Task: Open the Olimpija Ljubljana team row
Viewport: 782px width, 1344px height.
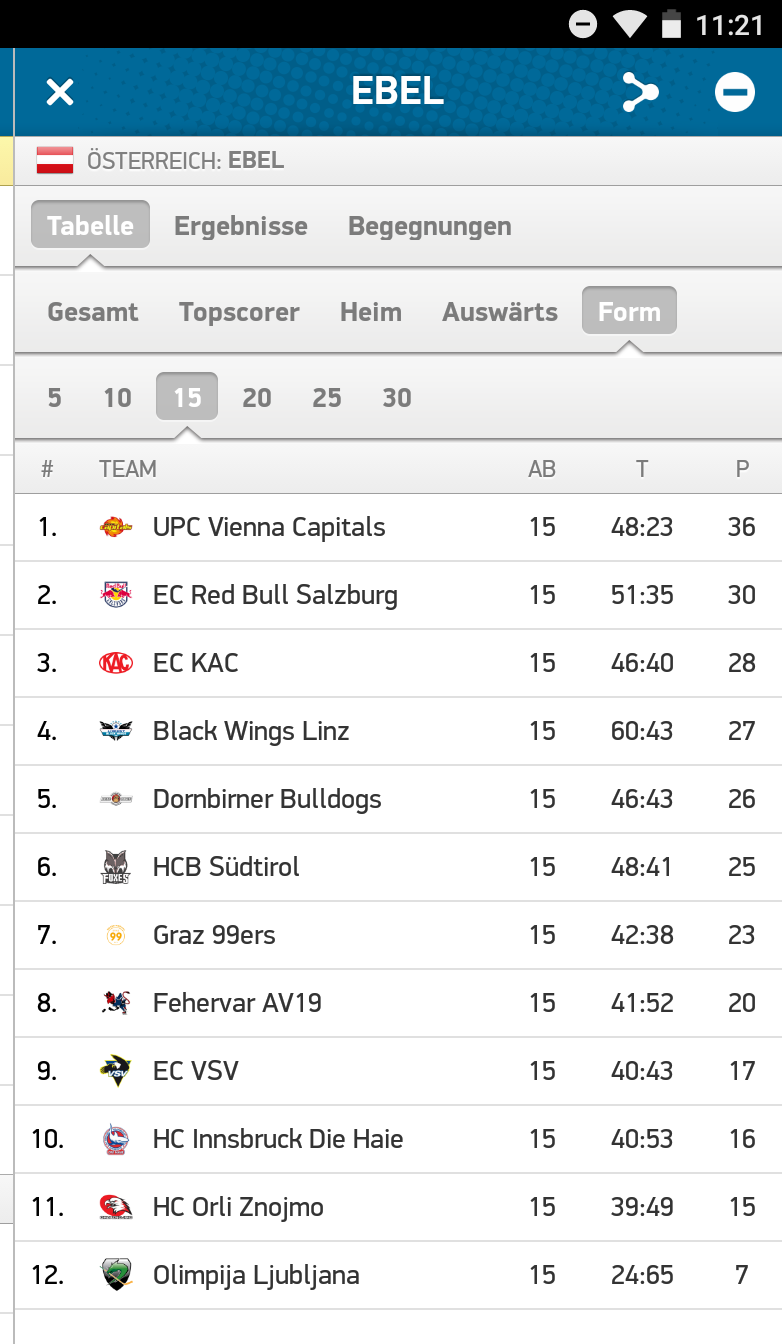Action: click(256, 1275)
